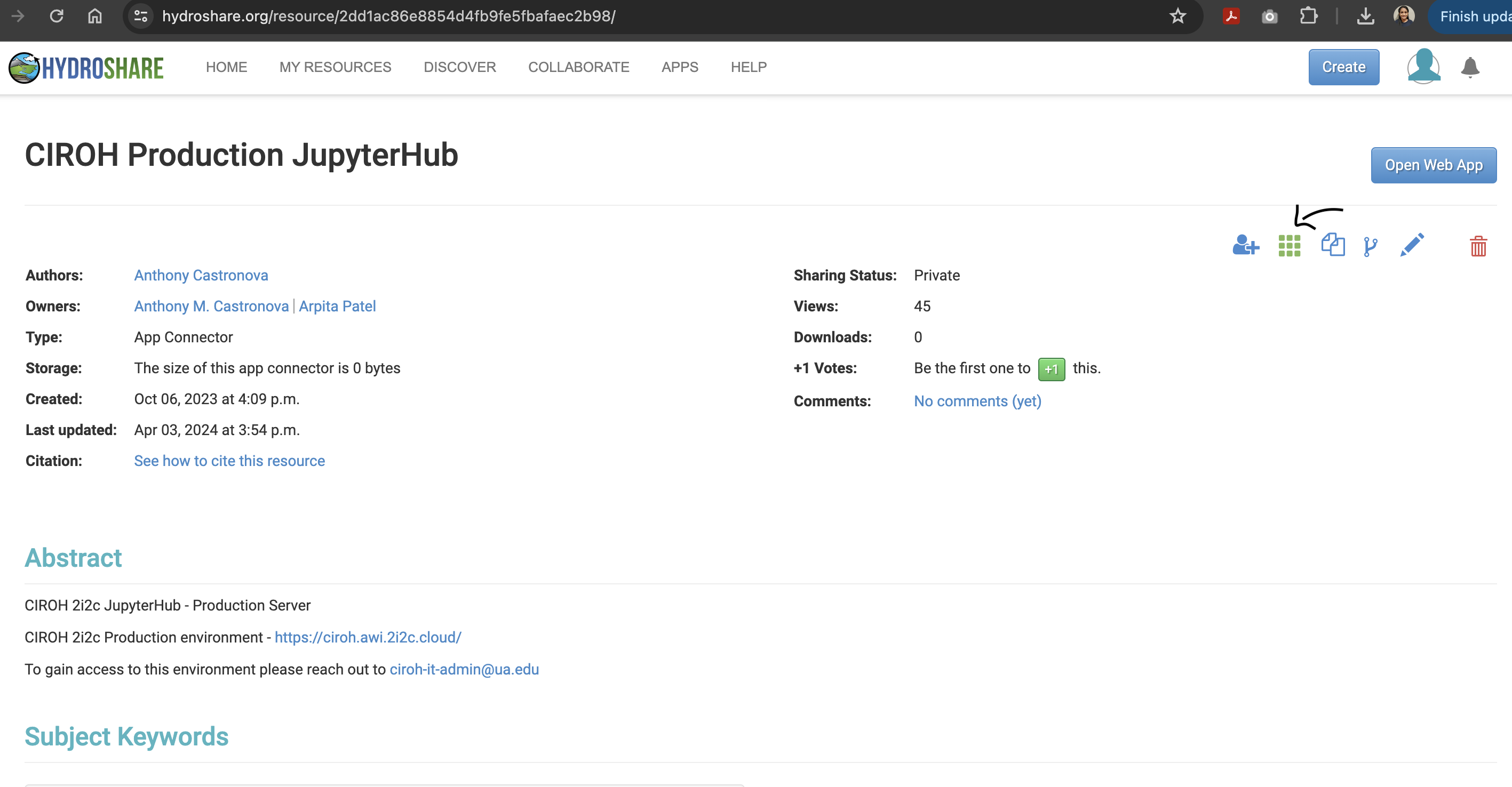The width and height of the screenshot is (1512, 787).
Task: Open Chrome profile picture
Action: click(1404, 15)
